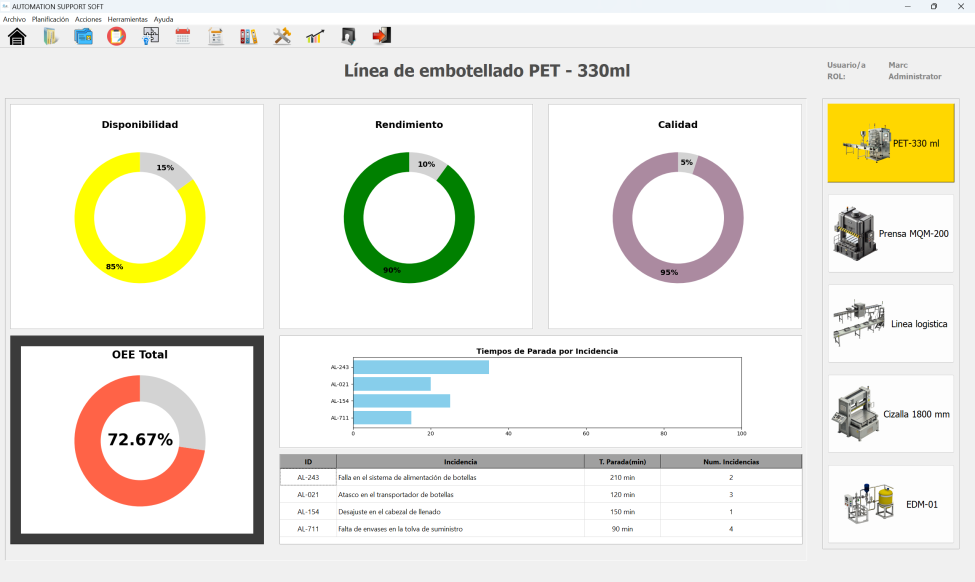Viewport: 975px width, 582px height.
Task: Switch to the Linea logistica machine
Action: click(x=890, y=323)
